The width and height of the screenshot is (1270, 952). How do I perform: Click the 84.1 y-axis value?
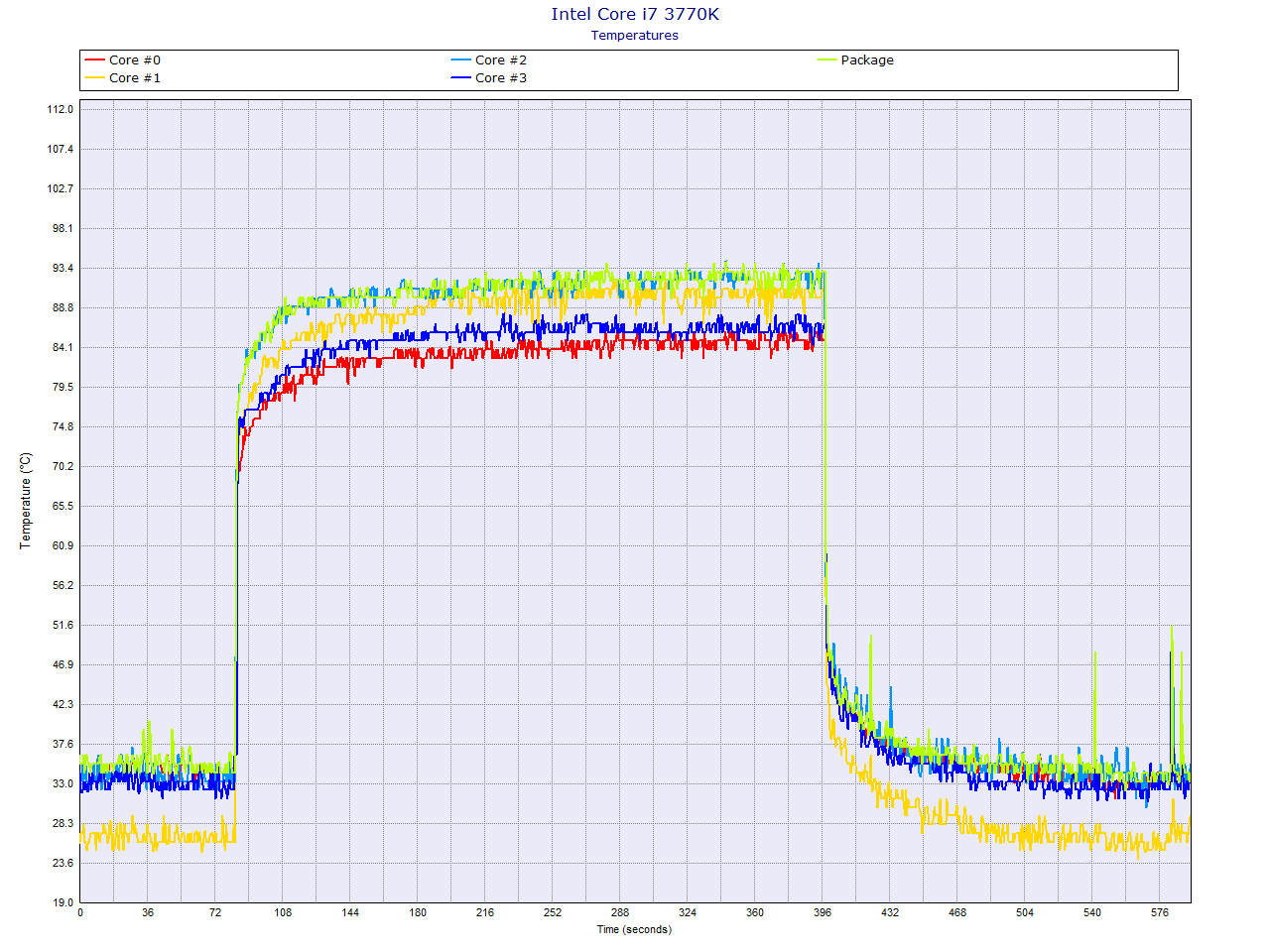tap(63, 347)
